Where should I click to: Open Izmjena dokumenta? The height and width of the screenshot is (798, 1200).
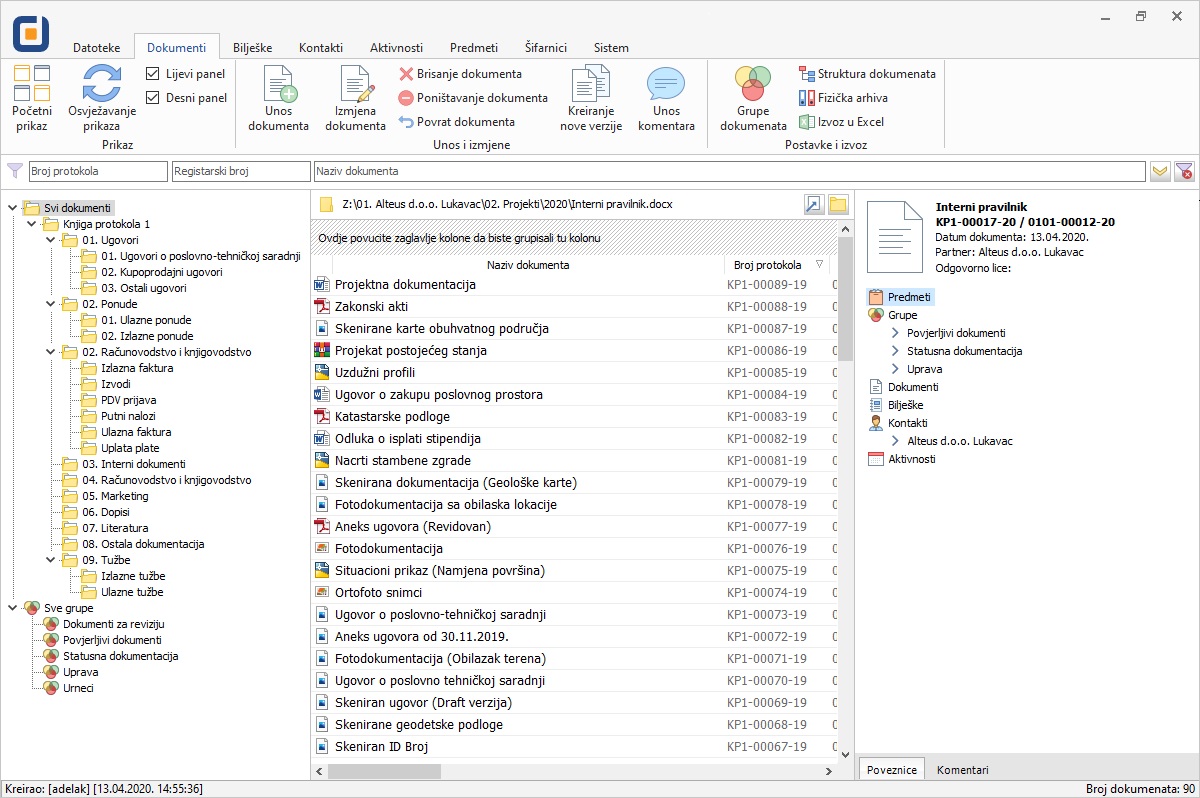(354, 97)
